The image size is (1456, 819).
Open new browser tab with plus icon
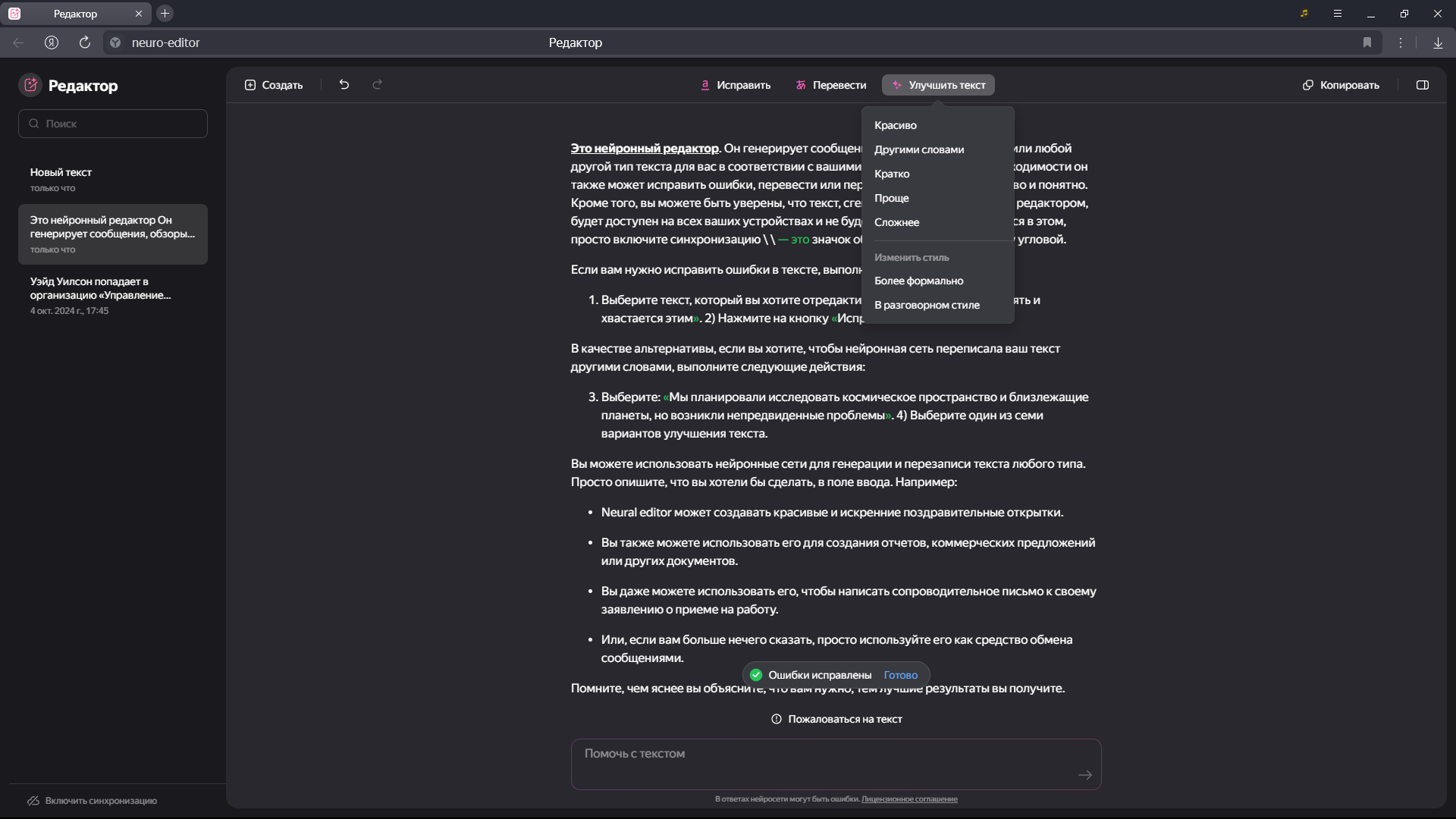(165, 14)
